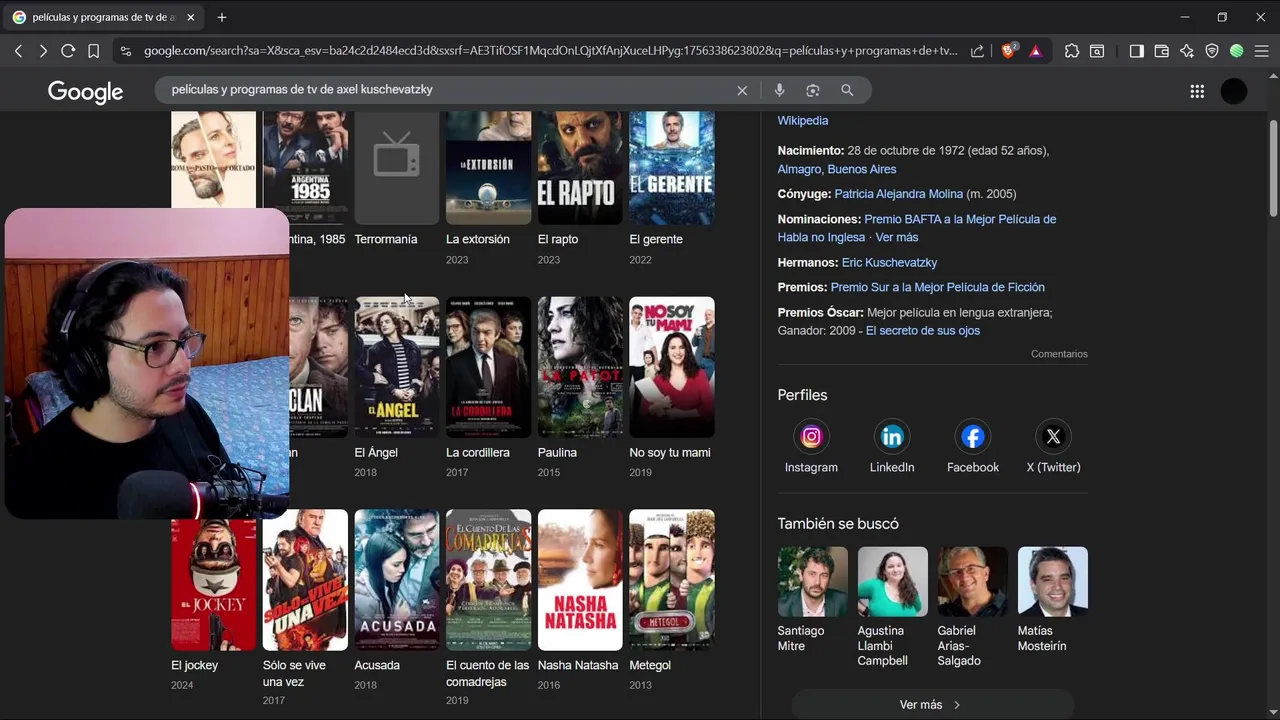
Task: Open El gerente movie poster
Action: point(672,167)
